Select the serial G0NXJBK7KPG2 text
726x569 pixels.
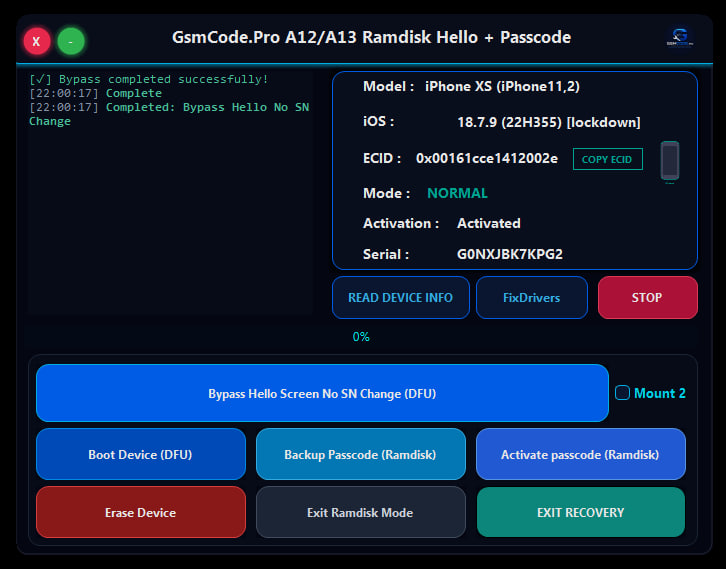coord(510,254)
